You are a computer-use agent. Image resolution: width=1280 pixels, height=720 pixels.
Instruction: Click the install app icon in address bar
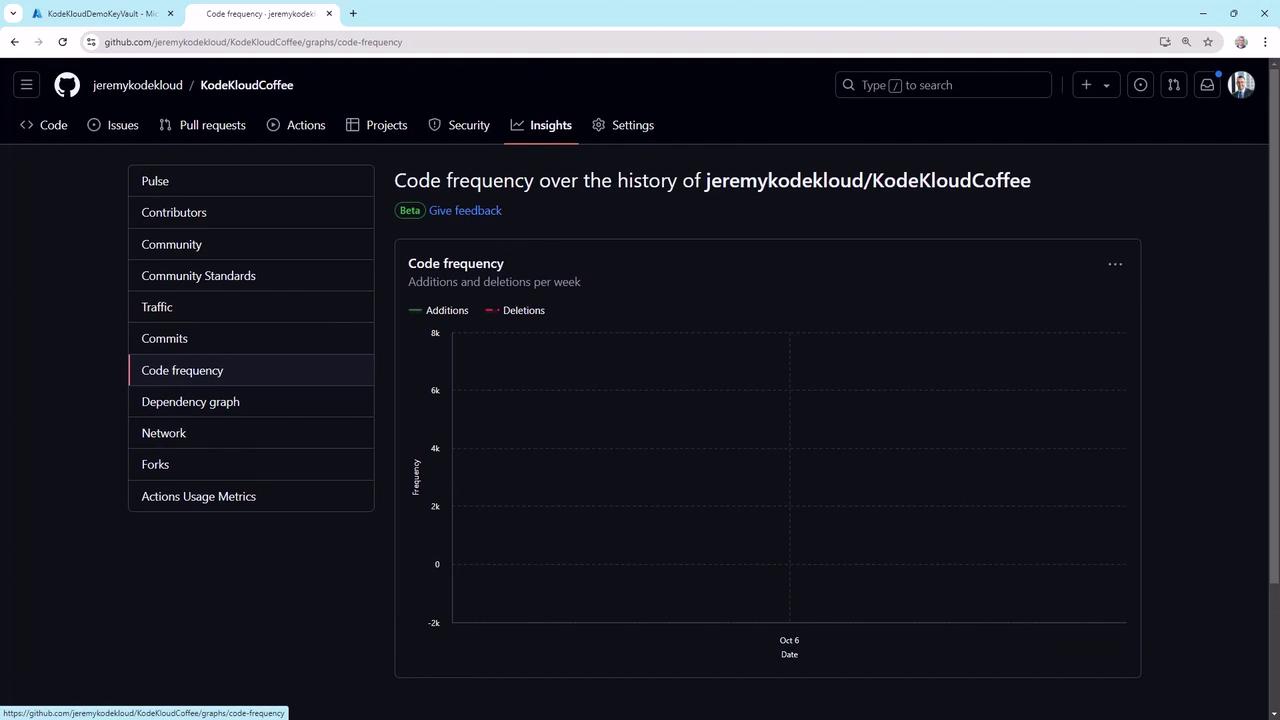click(1165, 42)
